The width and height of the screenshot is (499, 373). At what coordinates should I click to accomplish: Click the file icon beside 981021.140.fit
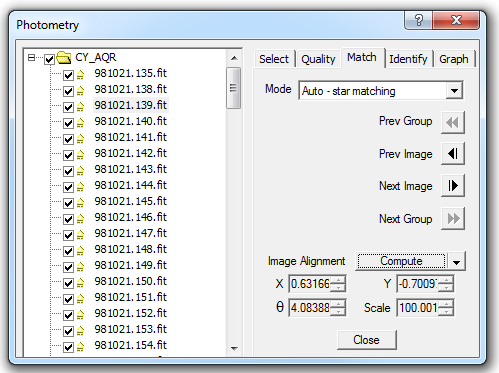(x=80, y=123)
